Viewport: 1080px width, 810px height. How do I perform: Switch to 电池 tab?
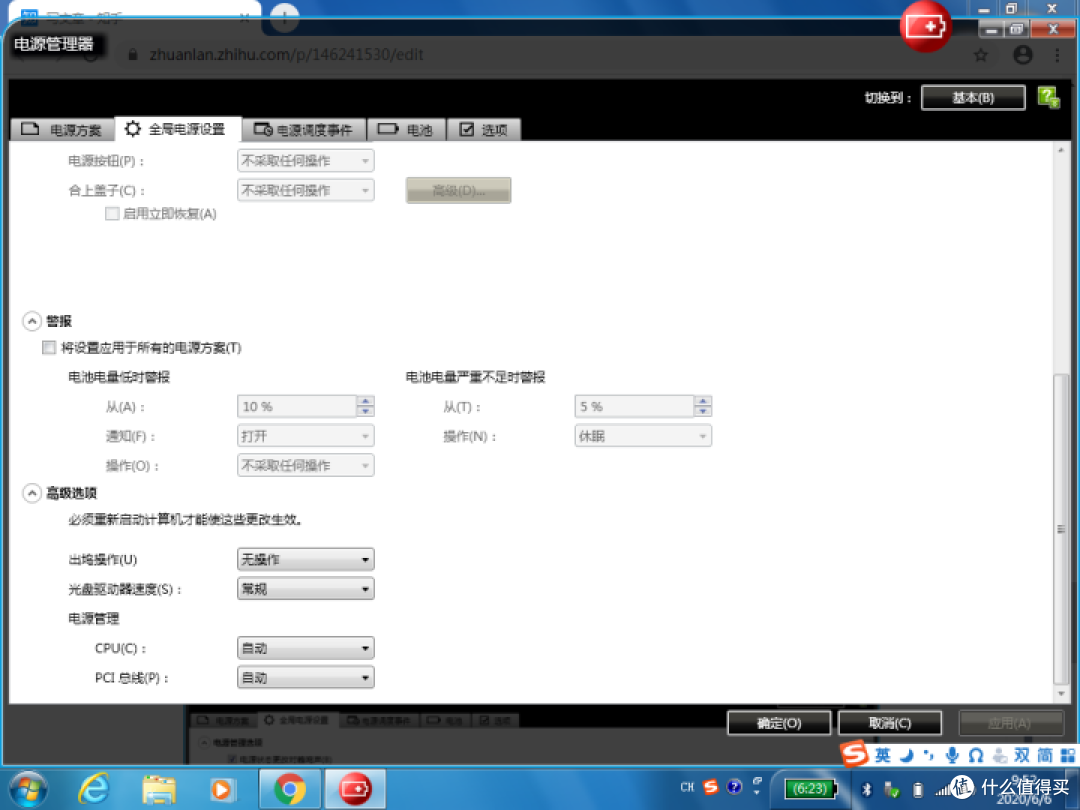pos(406,129)
